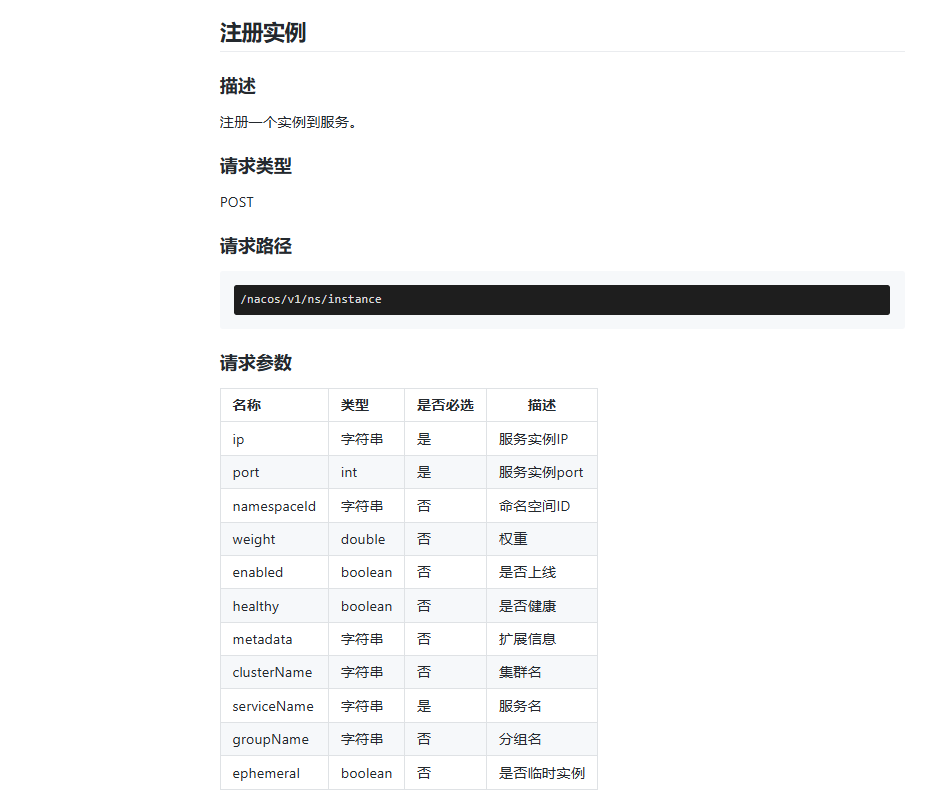Click the 服务实例port description cell

point(541,472)
